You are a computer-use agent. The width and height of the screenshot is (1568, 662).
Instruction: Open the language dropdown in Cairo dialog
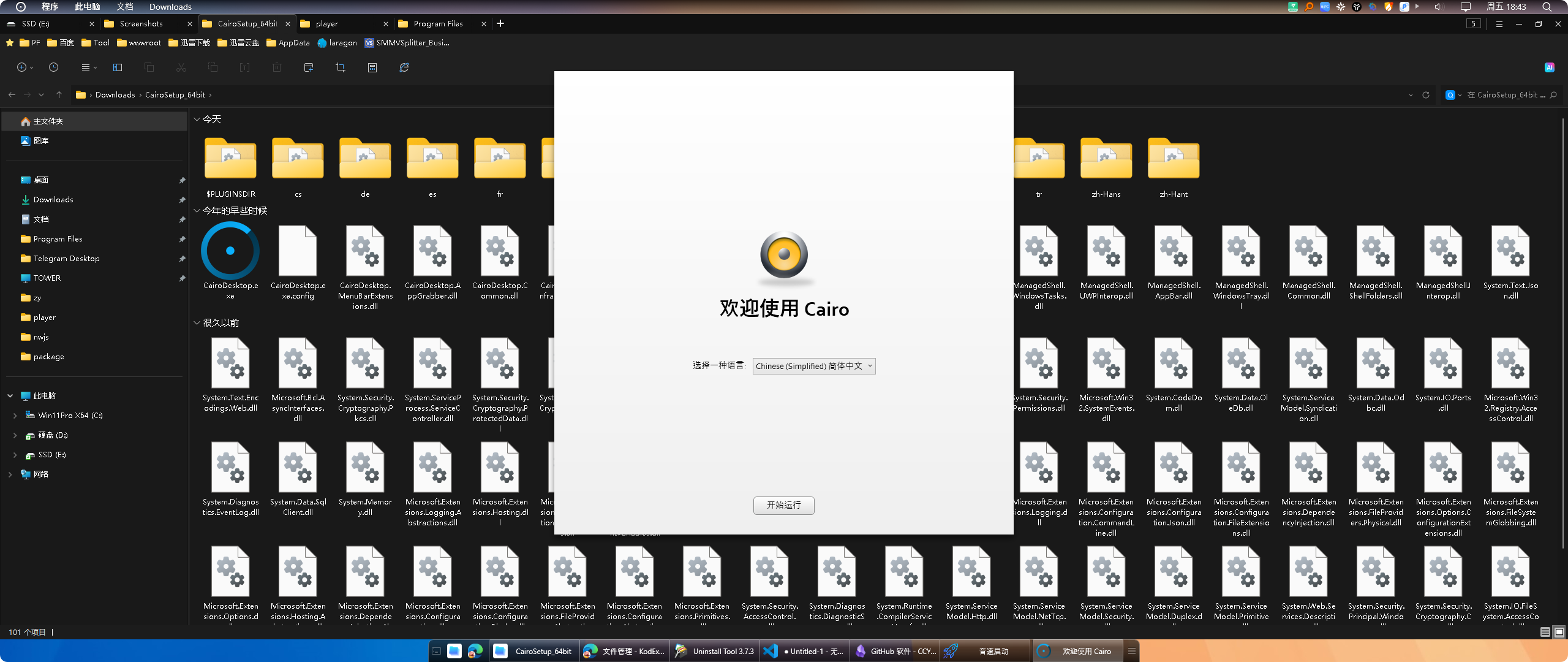814,366
